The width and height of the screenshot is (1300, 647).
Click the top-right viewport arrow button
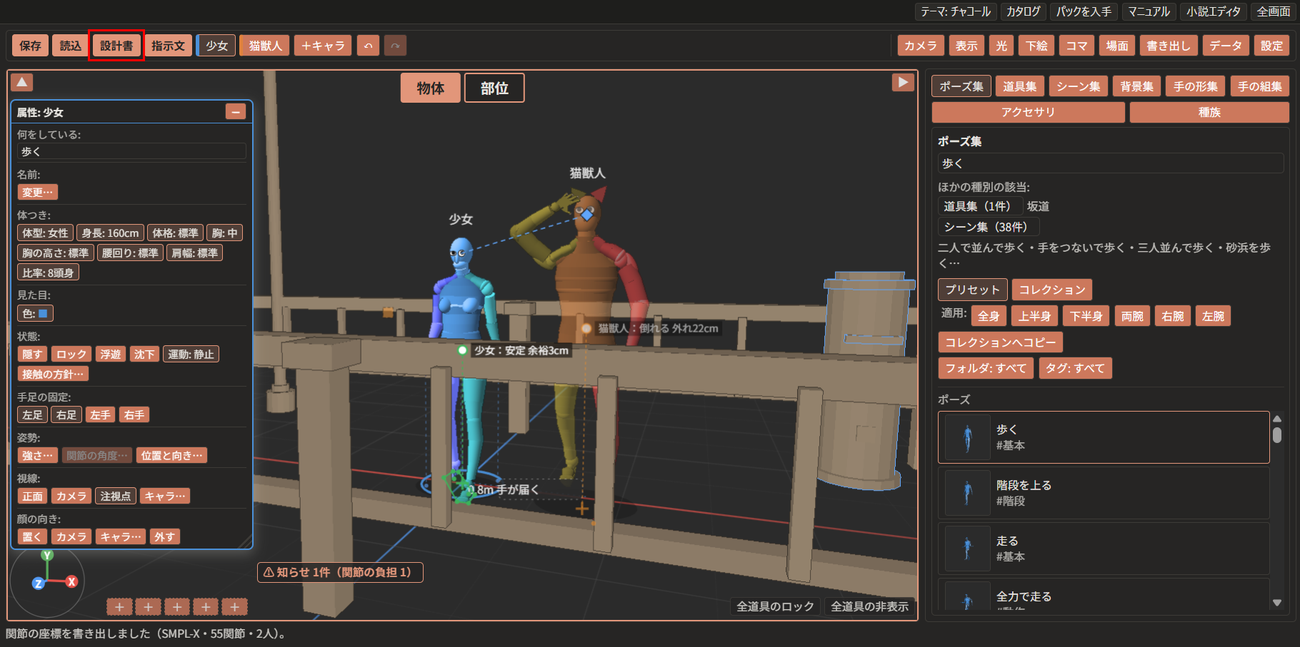coord(903,82)
